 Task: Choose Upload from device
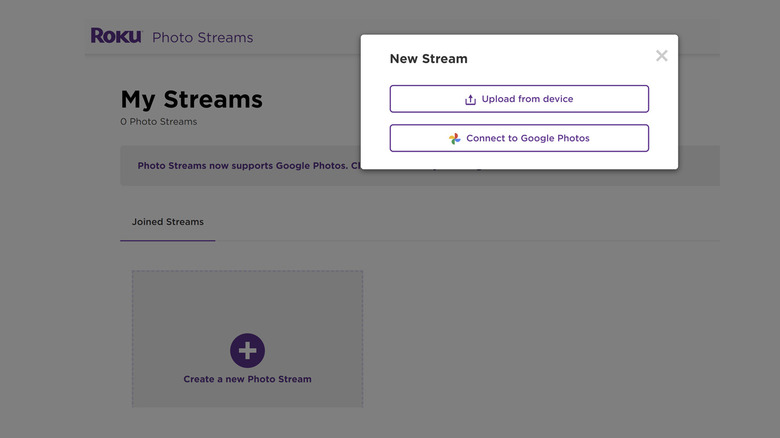coord(519,99)
